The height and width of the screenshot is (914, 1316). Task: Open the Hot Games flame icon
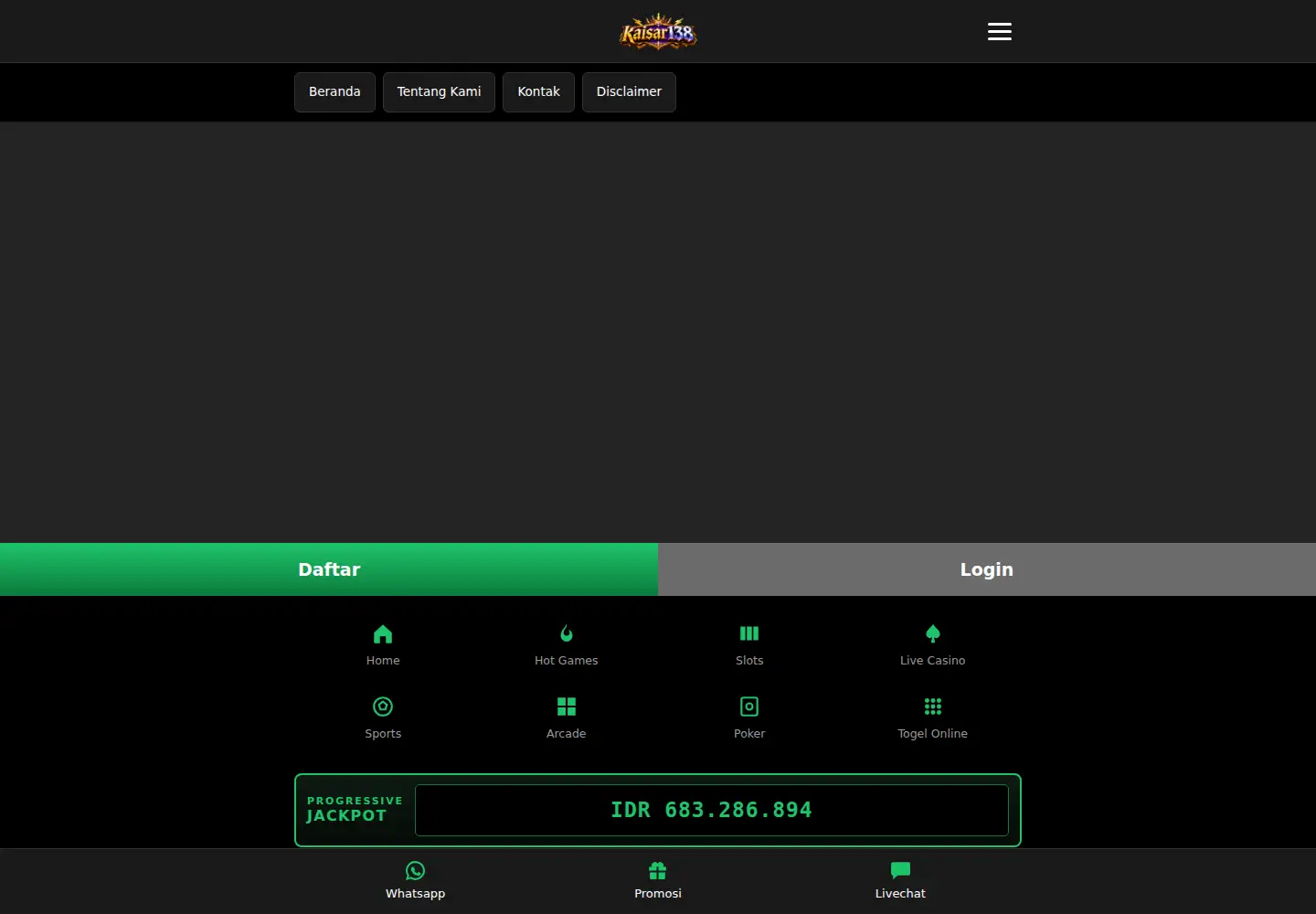coord(567,633)
